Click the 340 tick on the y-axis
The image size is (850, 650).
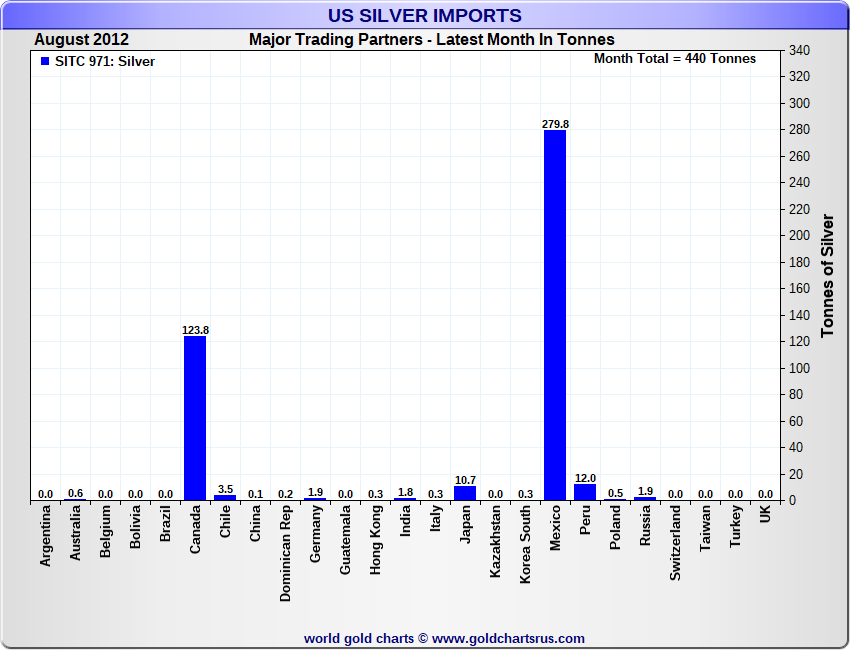tap(799, 51)
